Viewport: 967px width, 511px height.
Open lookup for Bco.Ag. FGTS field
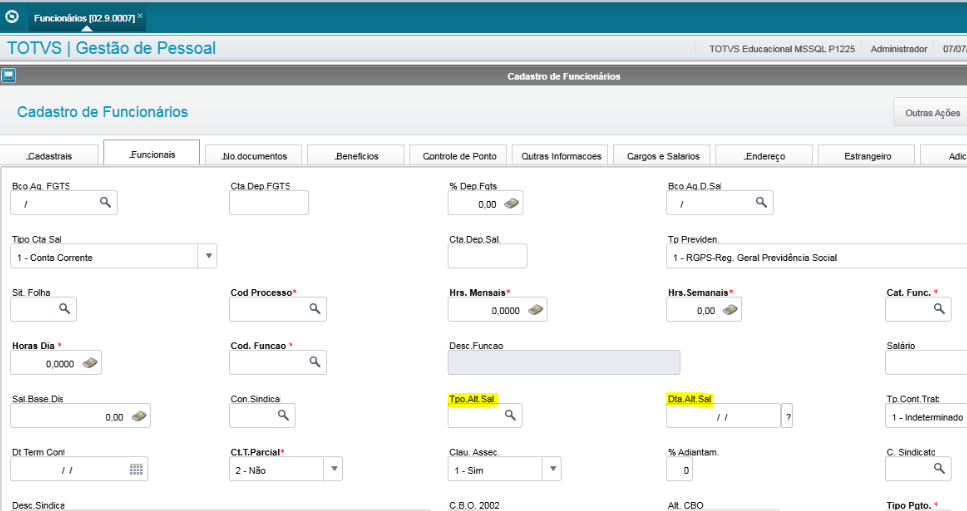pyautogui.click(x=105, y=202)
